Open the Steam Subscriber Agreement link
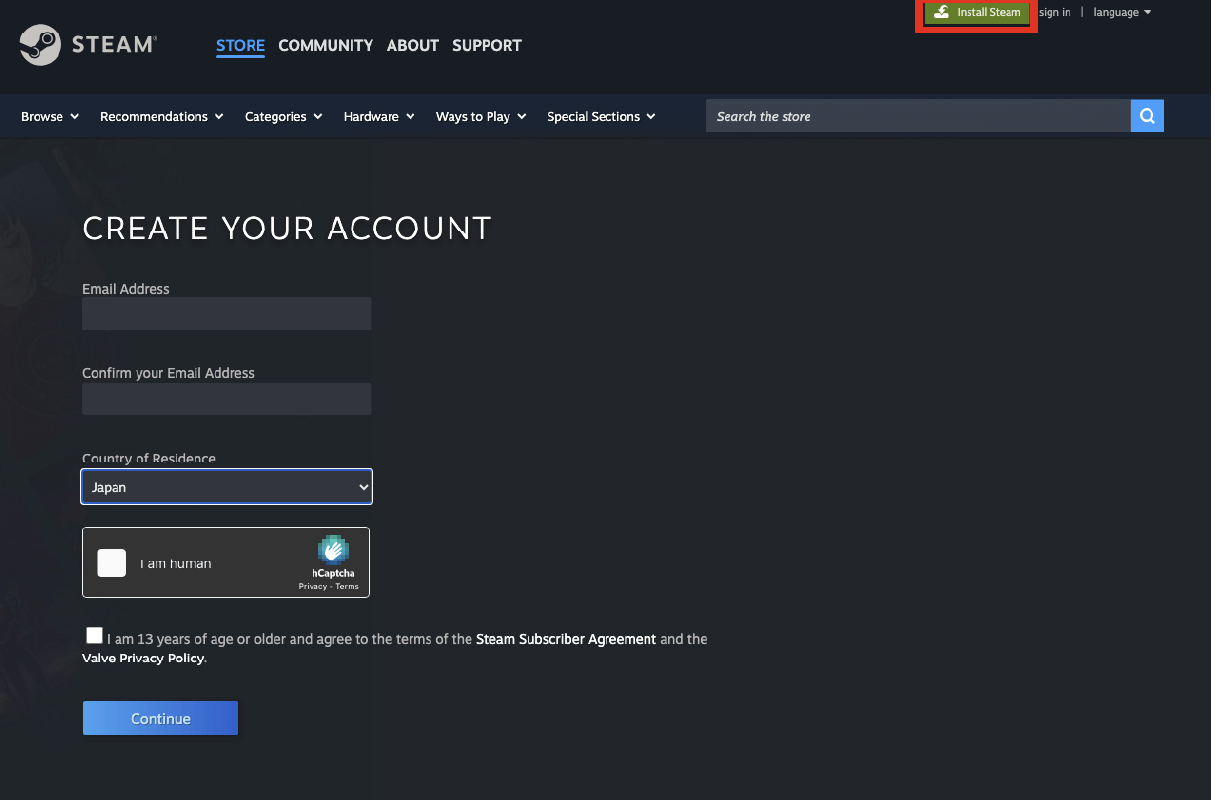Screen dimensions: 1216x800 coord(566,639)
